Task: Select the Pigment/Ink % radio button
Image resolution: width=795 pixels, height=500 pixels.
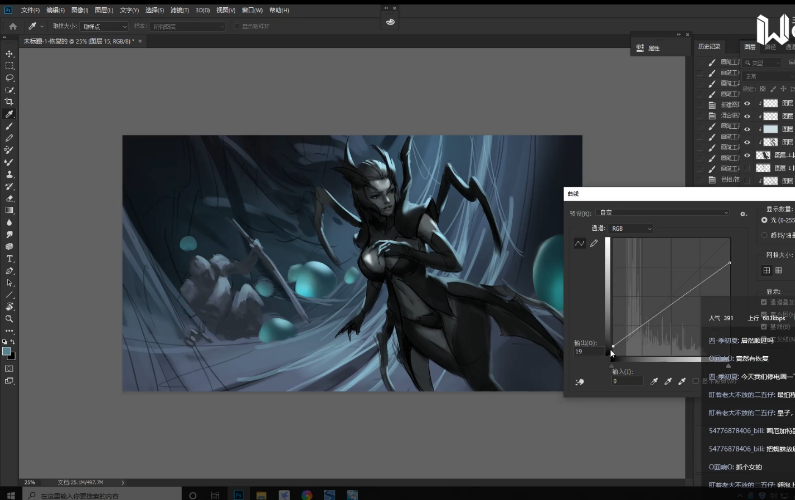Action: [766, 235]
